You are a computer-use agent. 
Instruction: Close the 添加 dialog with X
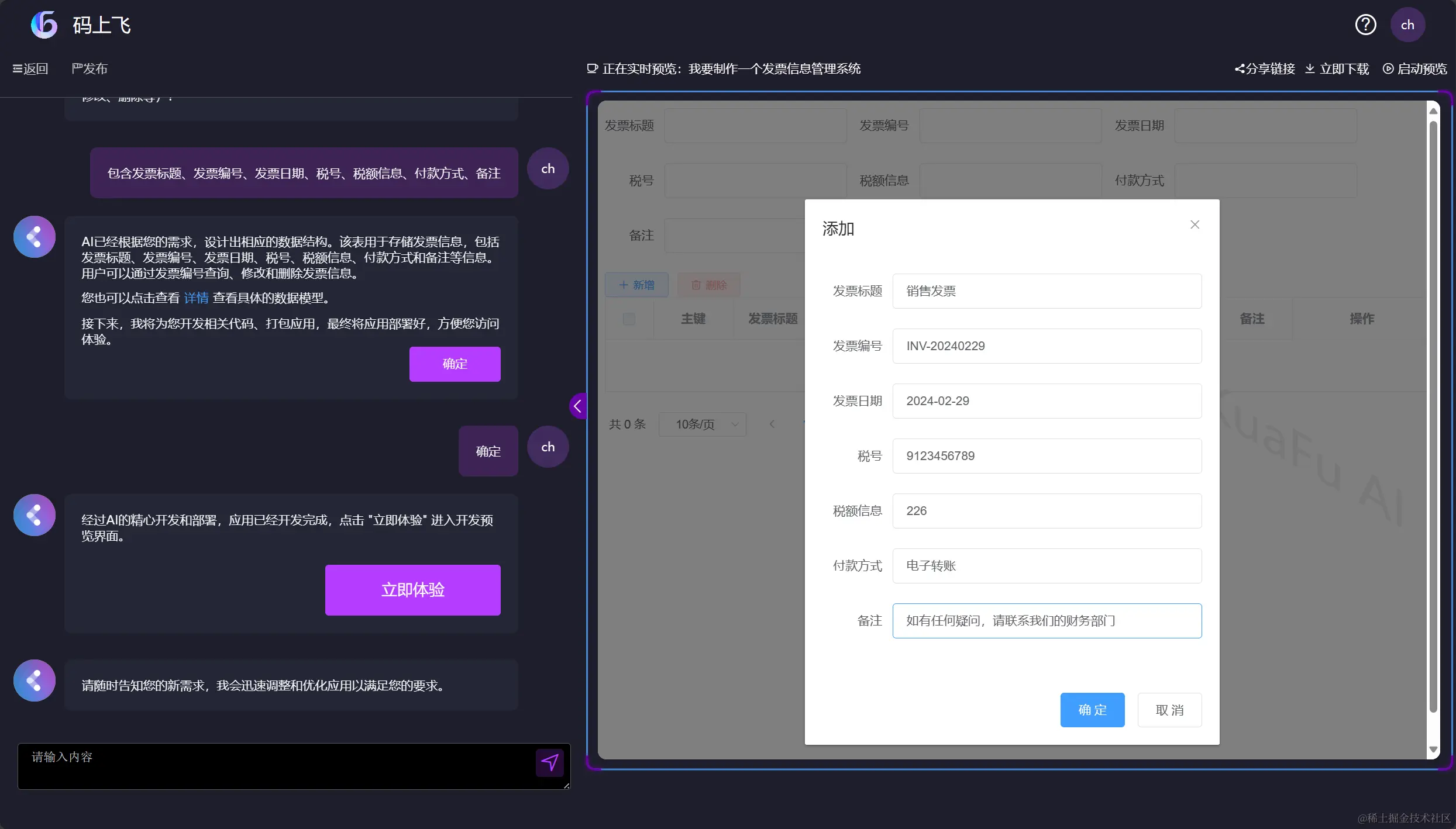point(1195,224)
